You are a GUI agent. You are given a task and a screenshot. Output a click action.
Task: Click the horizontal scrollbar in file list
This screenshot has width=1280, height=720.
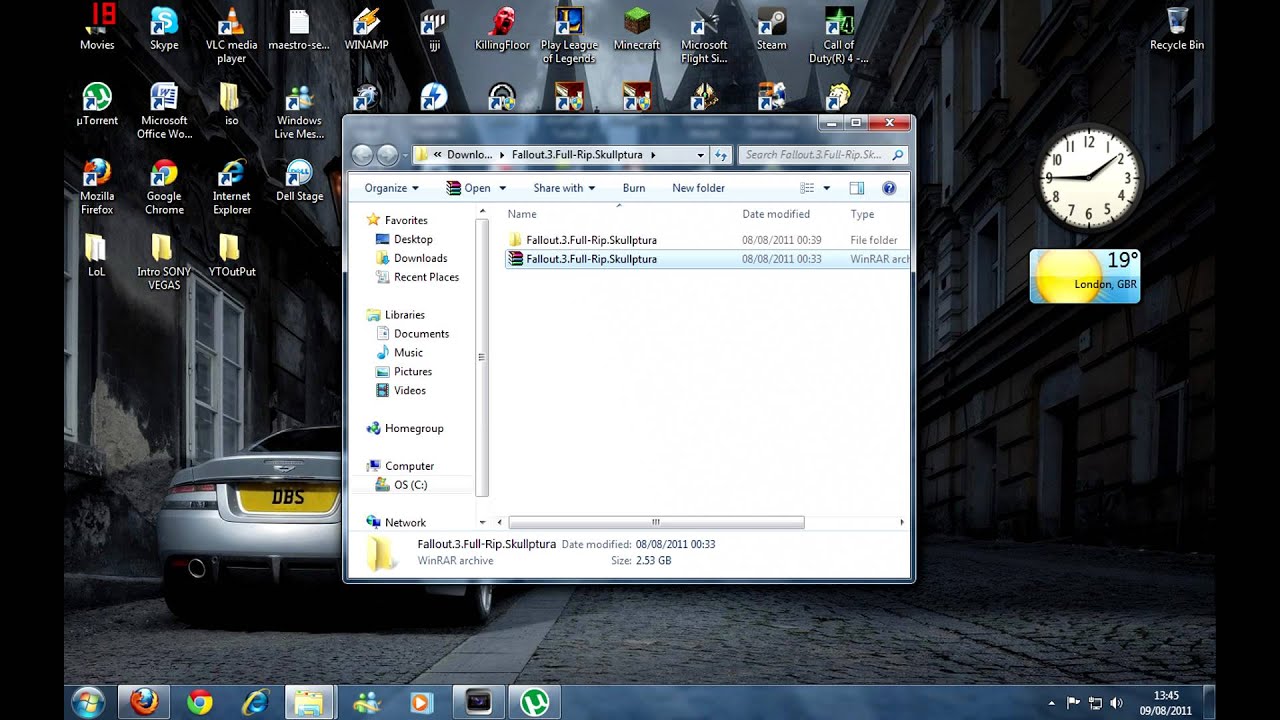pos(656,522)
